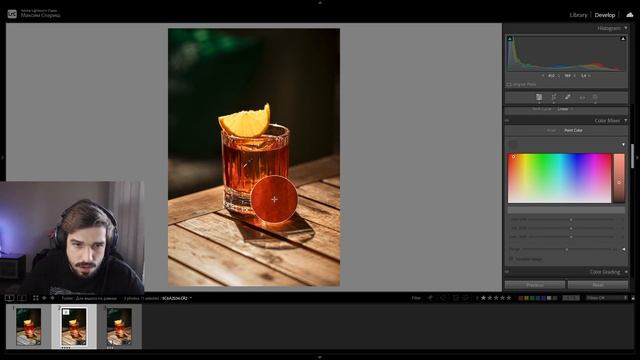Filter by green color label

(x=532, y=298)
